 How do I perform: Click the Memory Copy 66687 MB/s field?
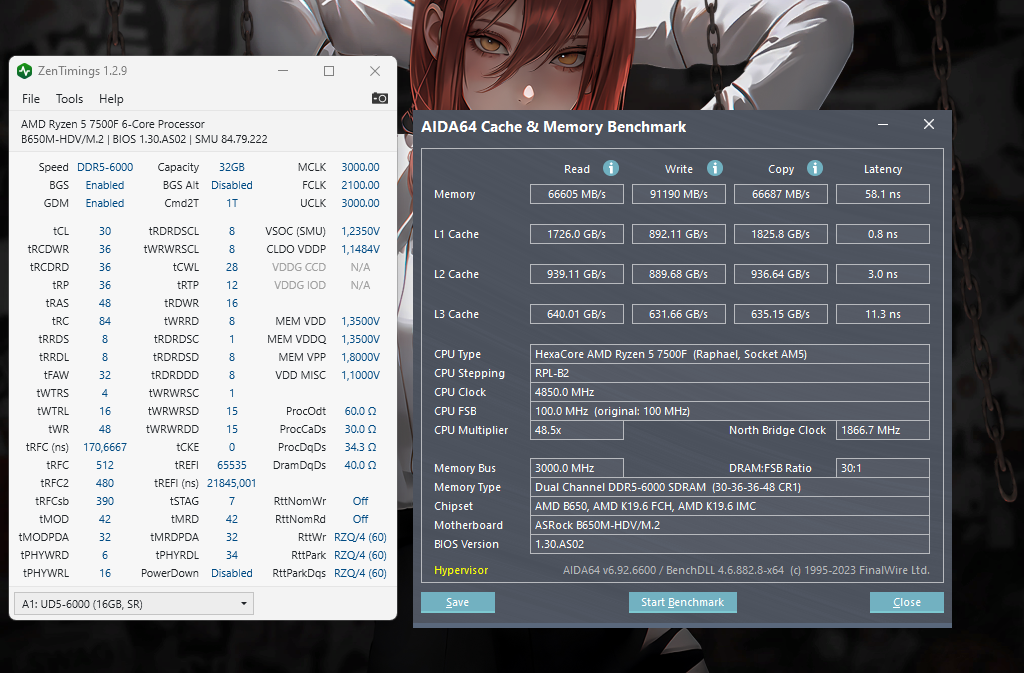pyautogui.click(x=780, y=194)
